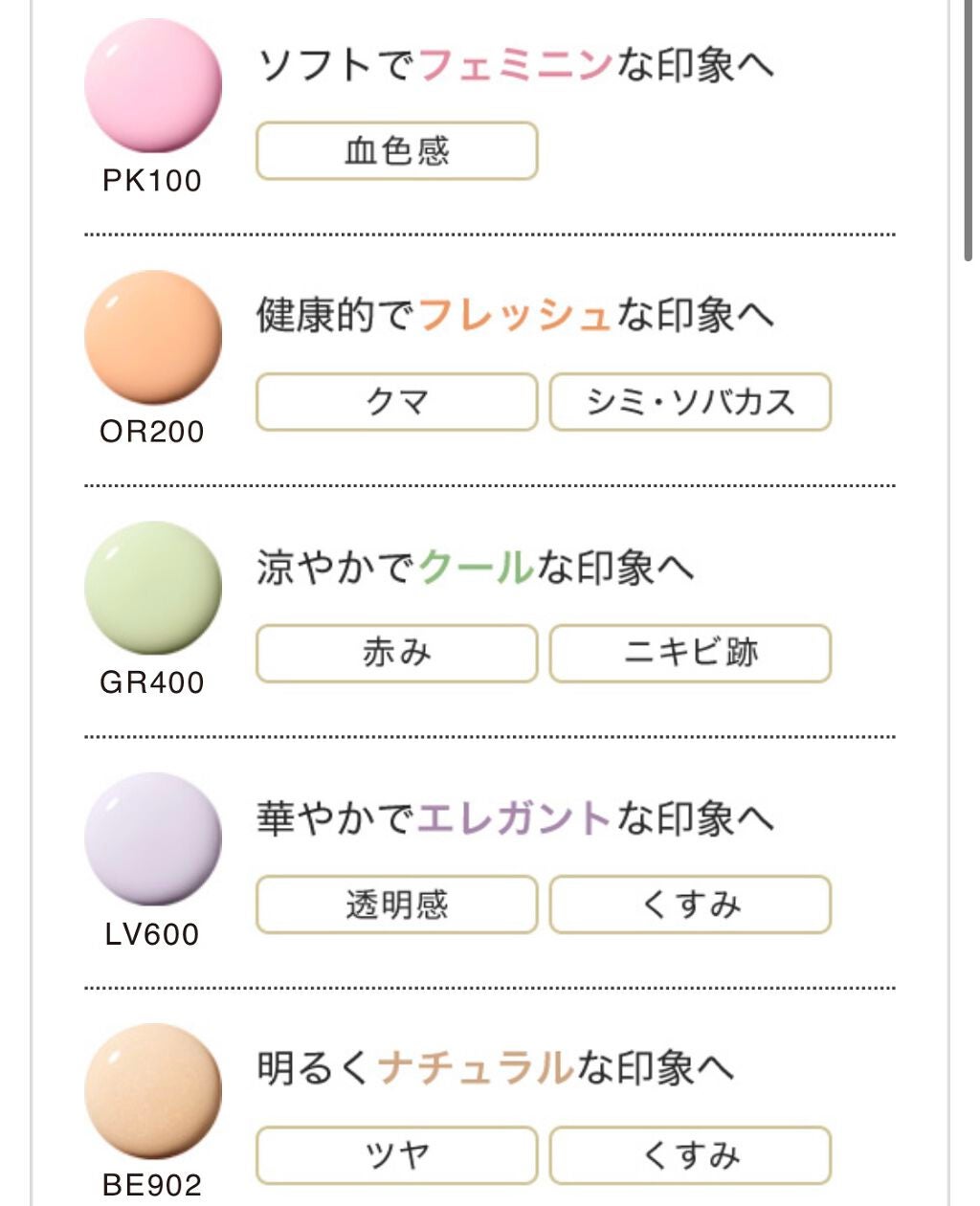Tap the くすみ tag under BE902
Image resolution: width=980 pixels, height=1206 pixels.
tap(690, 1155)
